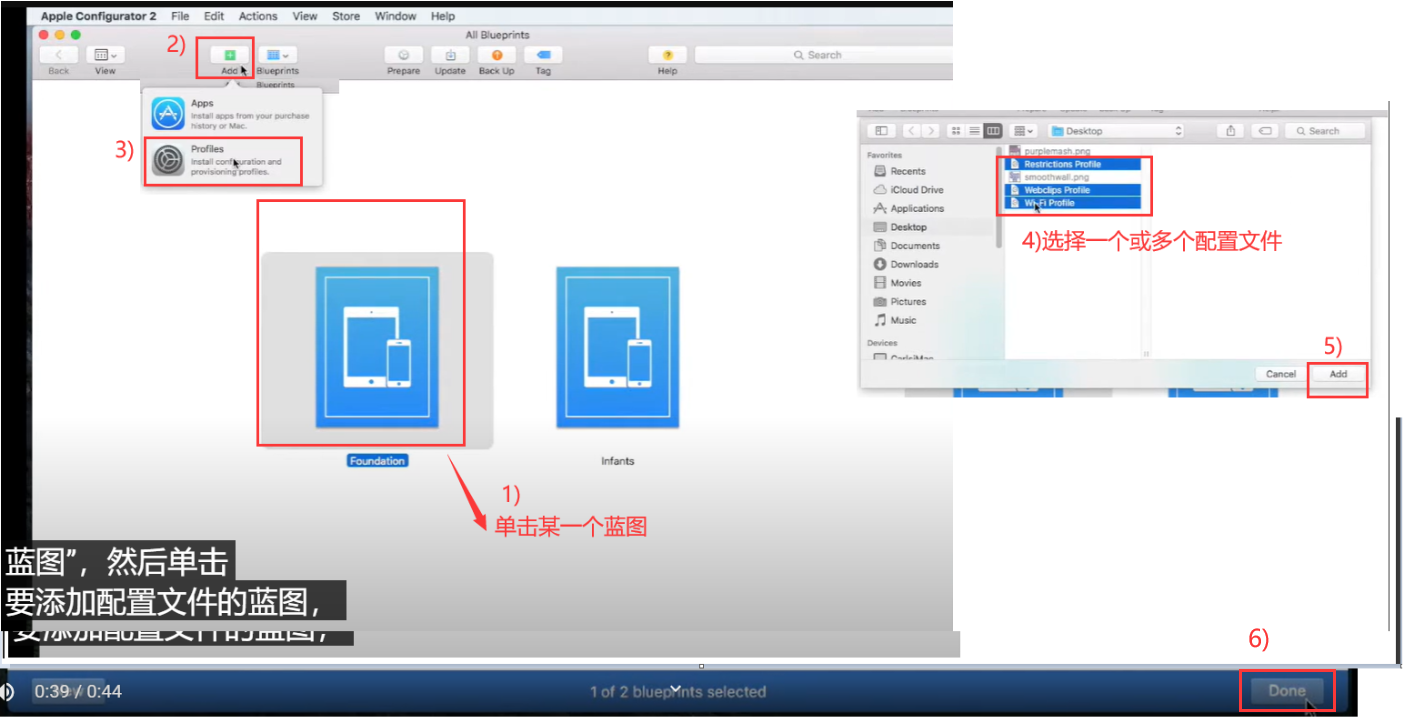Switch file dialog to icon view
The width and height of the screenshot is (1408, 723).
coord(956,131)
